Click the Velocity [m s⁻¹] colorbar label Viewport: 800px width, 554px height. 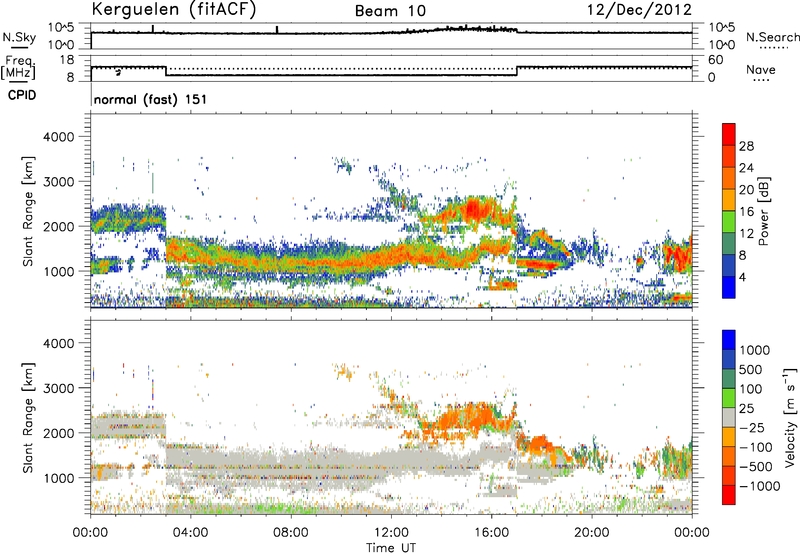(x=790, y=417)
